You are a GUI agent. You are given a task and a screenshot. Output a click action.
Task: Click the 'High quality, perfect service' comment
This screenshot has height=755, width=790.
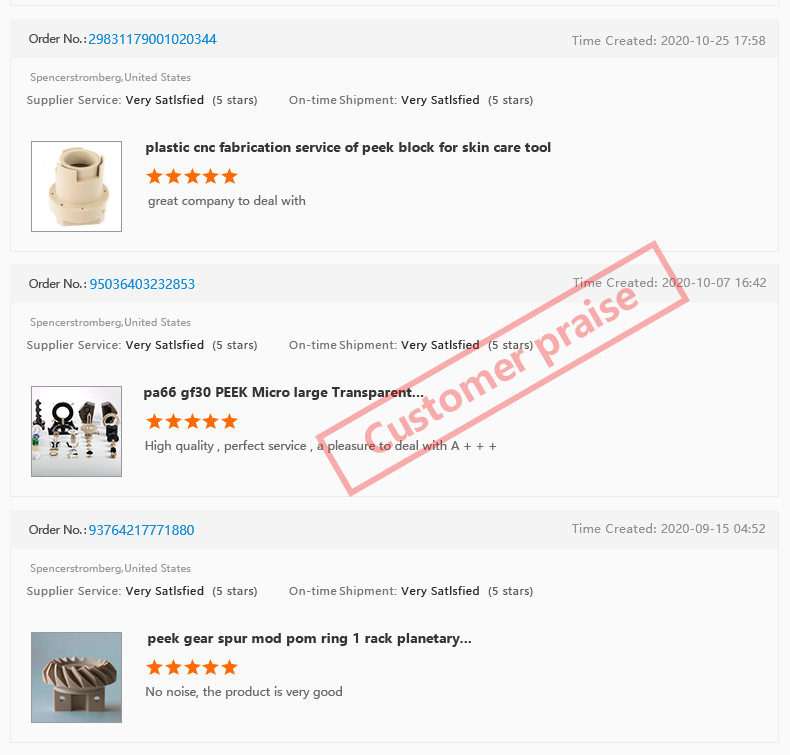pos(320,446)
